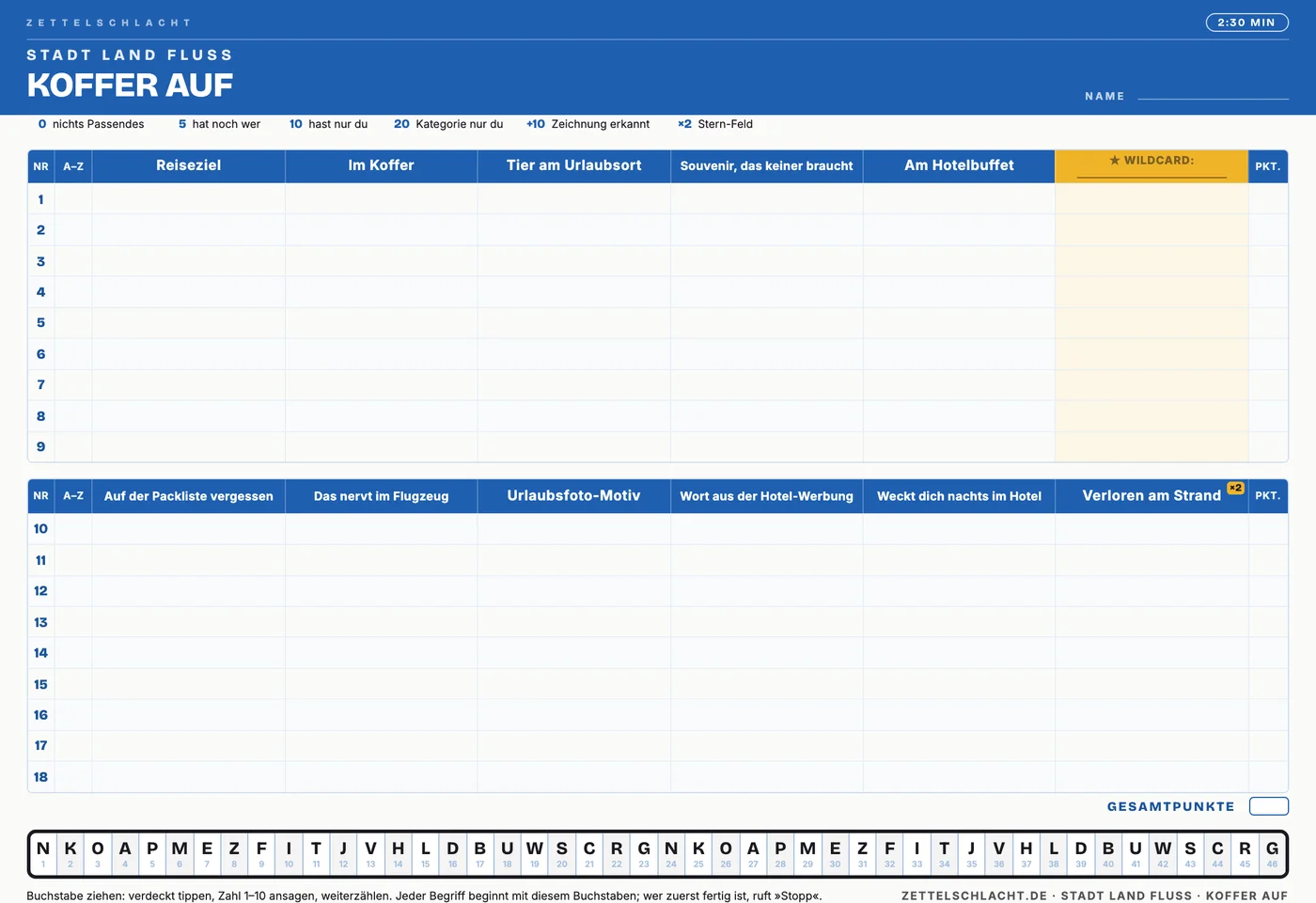The image size is (1316, 903).
Task: Click row number 10 in second table
Action: (40, 529)
